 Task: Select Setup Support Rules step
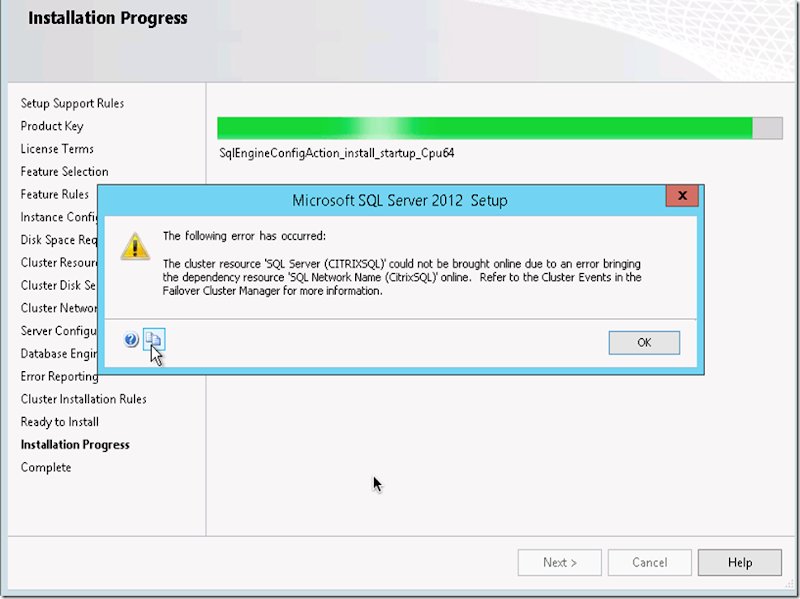72,104
